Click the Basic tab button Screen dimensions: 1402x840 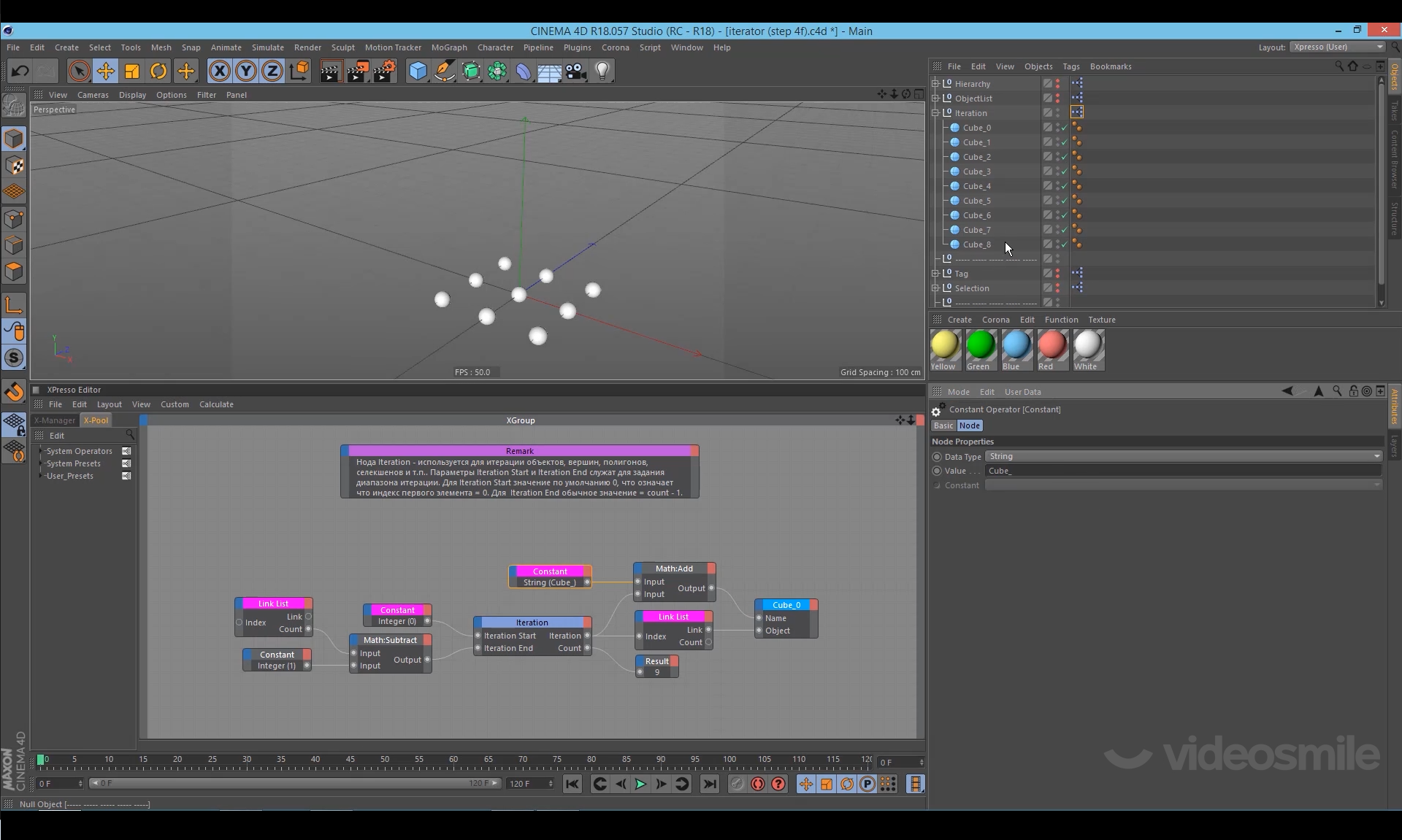[x=943, y=425]
